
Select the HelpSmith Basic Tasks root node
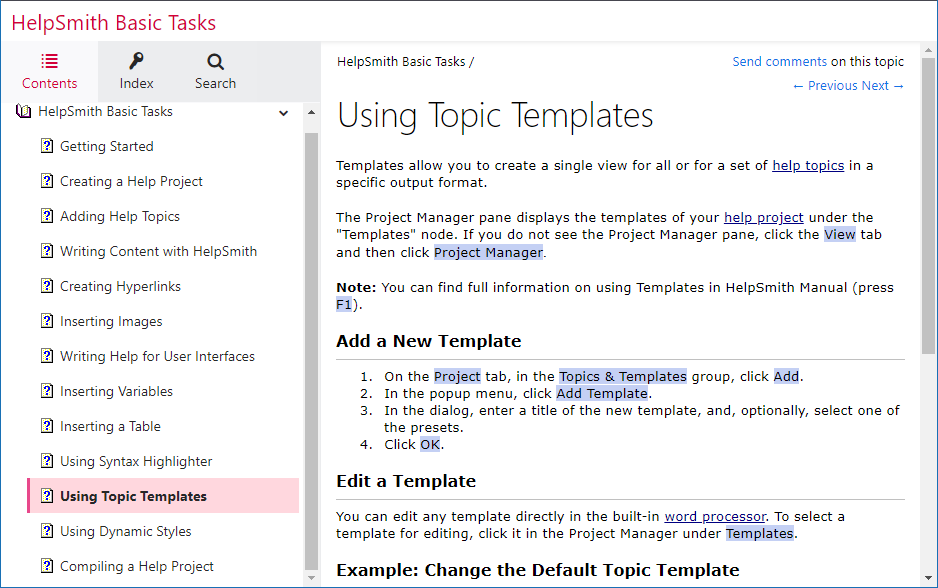pyautogui.click(x=105, y=111)
